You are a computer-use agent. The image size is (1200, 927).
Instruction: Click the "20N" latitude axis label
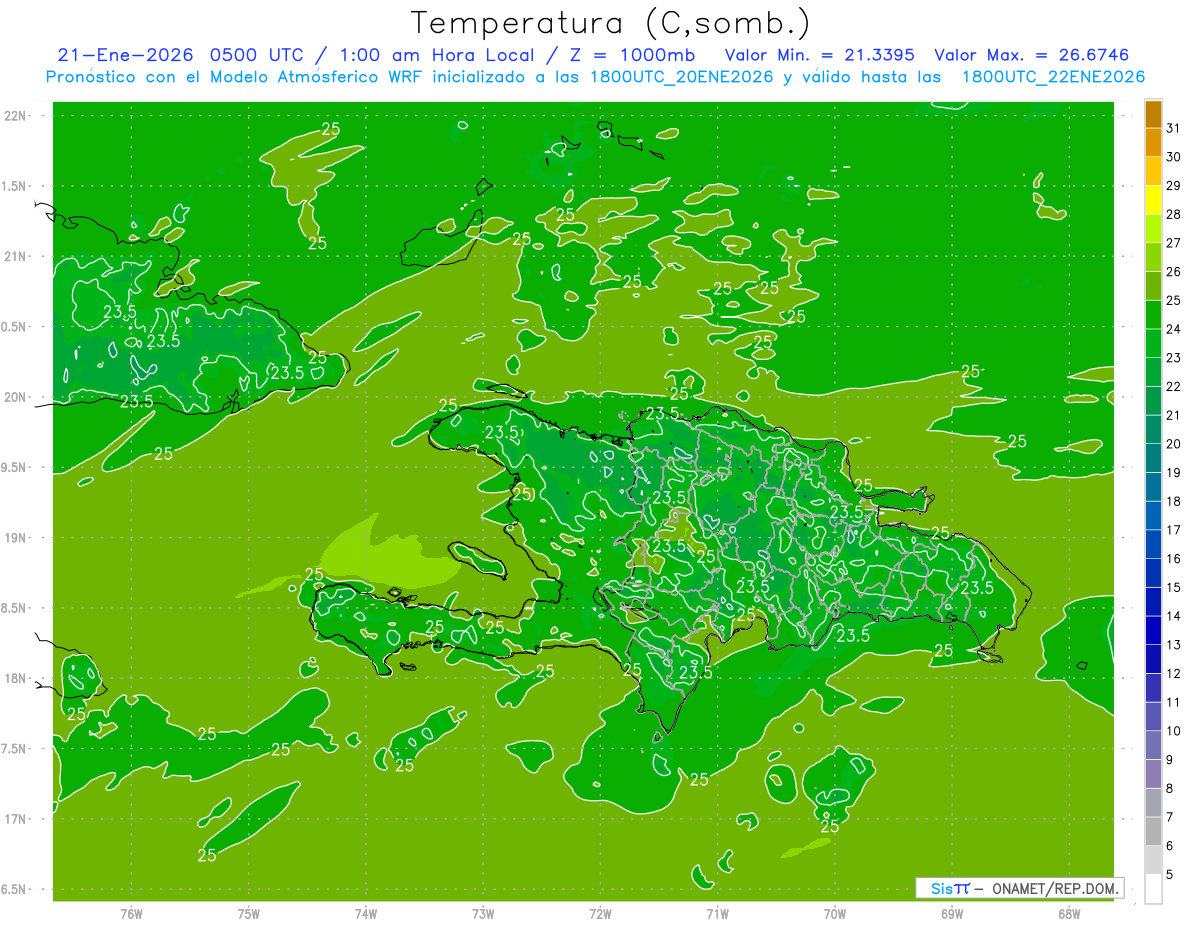pos(15,397)
